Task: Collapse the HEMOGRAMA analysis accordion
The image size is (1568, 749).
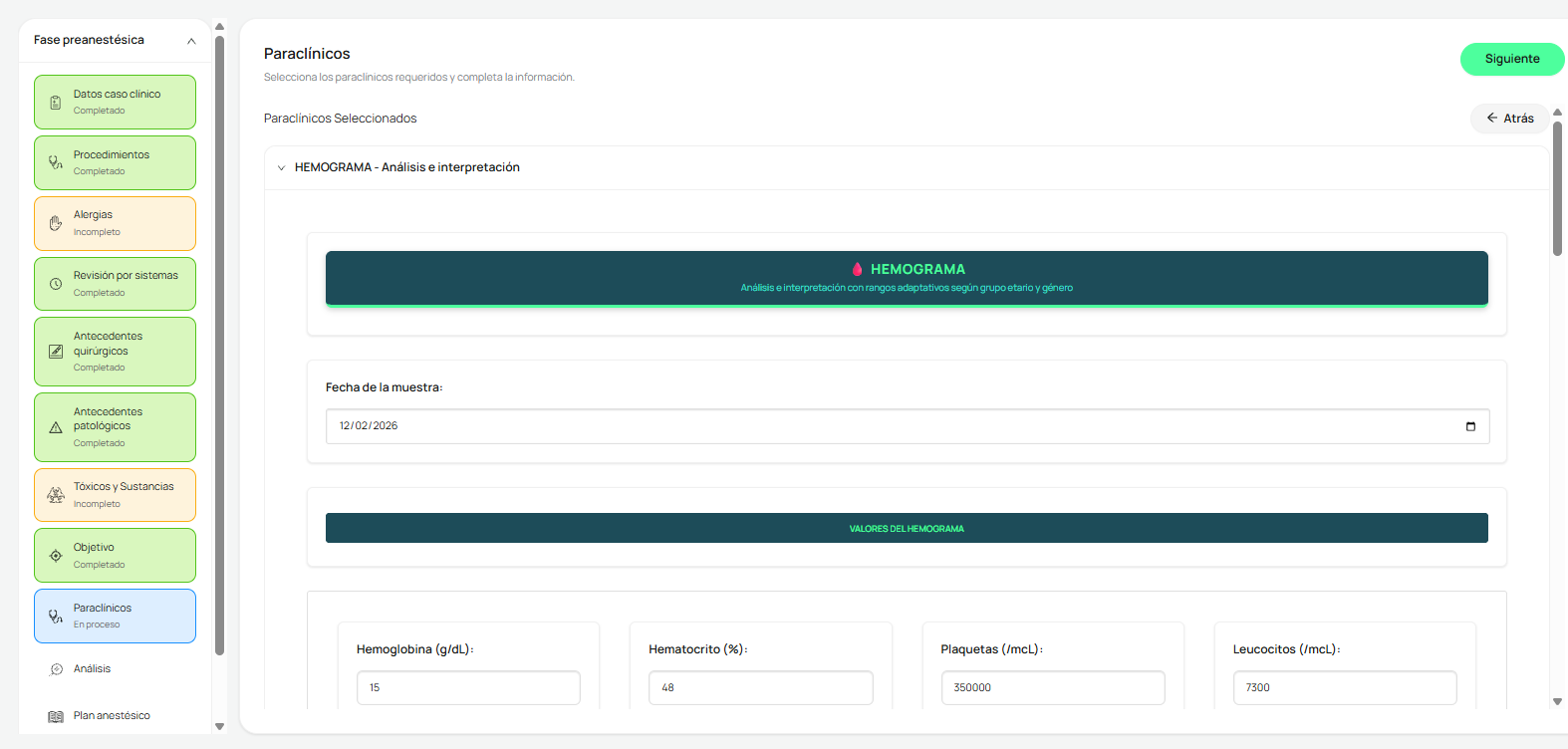Action: tap(281, 167)
